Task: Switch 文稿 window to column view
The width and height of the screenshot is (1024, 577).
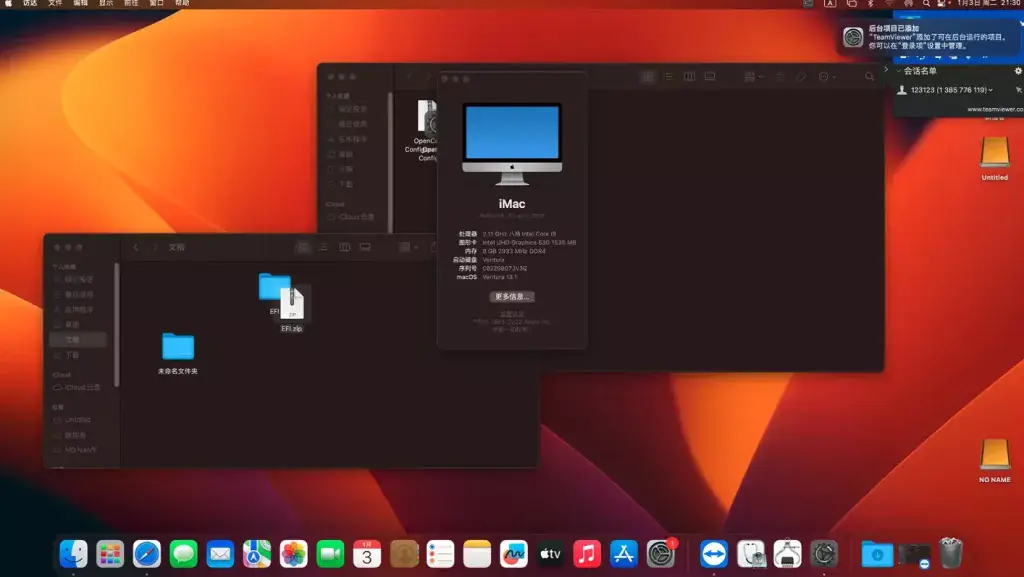Action: [344, 247]
